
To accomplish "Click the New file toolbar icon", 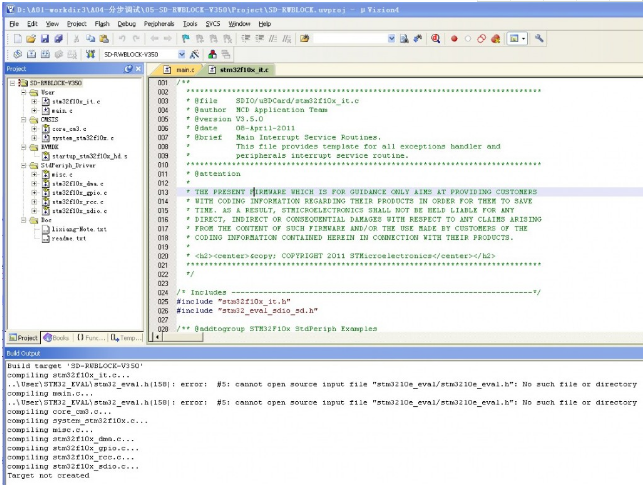I will (18, 38).
